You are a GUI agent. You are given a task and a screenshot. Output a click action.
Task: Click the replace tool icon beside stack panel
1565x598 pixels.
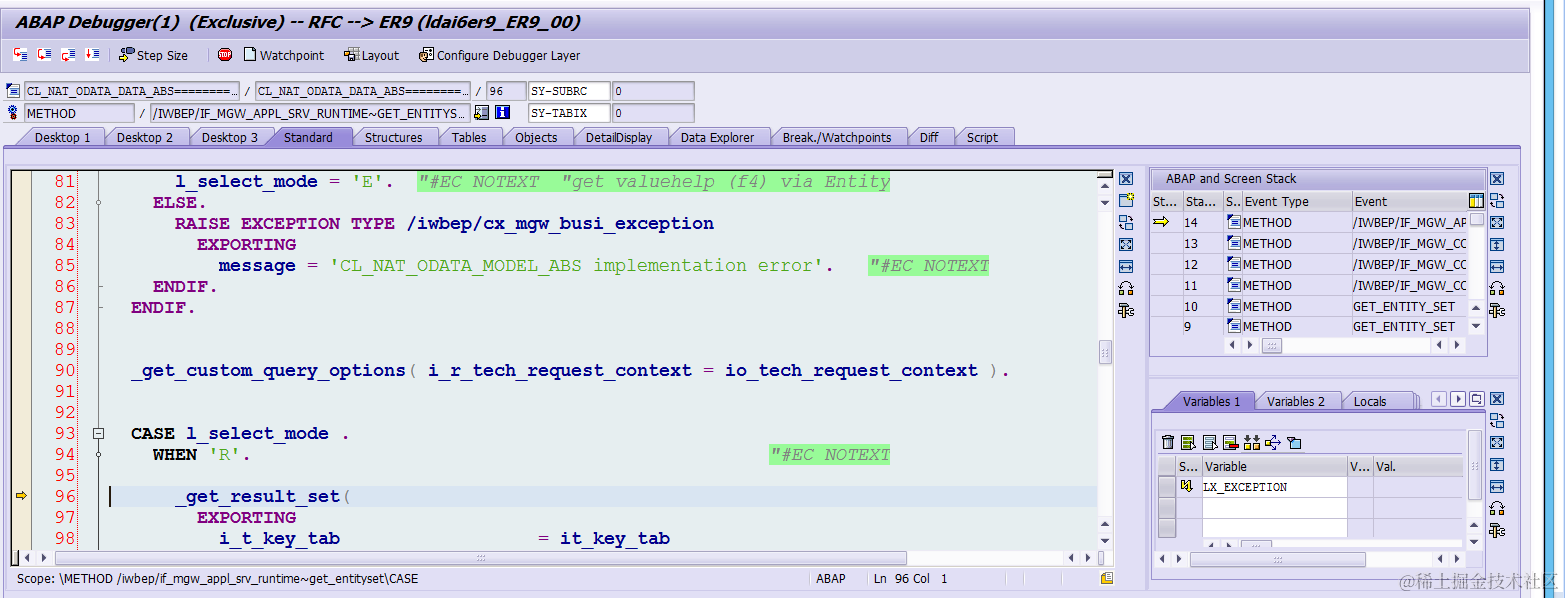pos(1496,200)
